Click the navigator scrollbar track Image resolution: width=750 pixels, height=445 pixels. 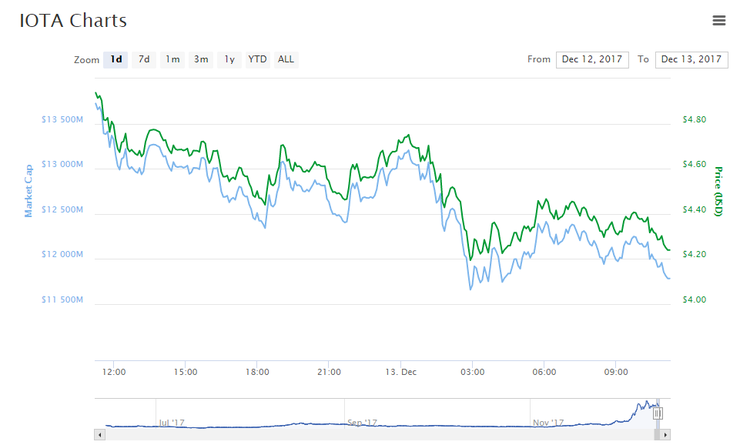[x=380, y=435]
